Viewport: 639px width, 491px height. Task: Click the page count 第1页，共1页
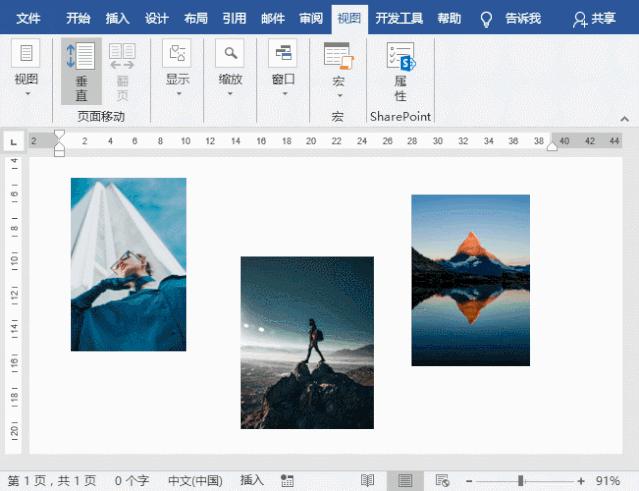[x=52, y=481]
